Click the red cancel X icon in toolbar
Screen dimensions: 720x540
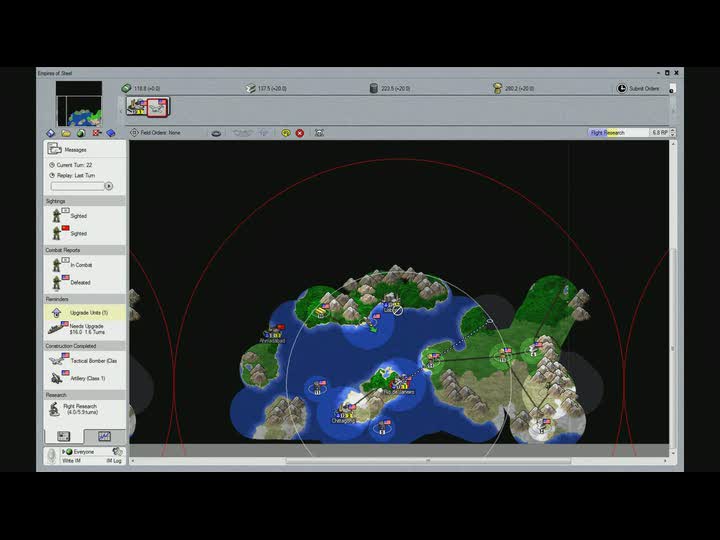click(300, 133)
